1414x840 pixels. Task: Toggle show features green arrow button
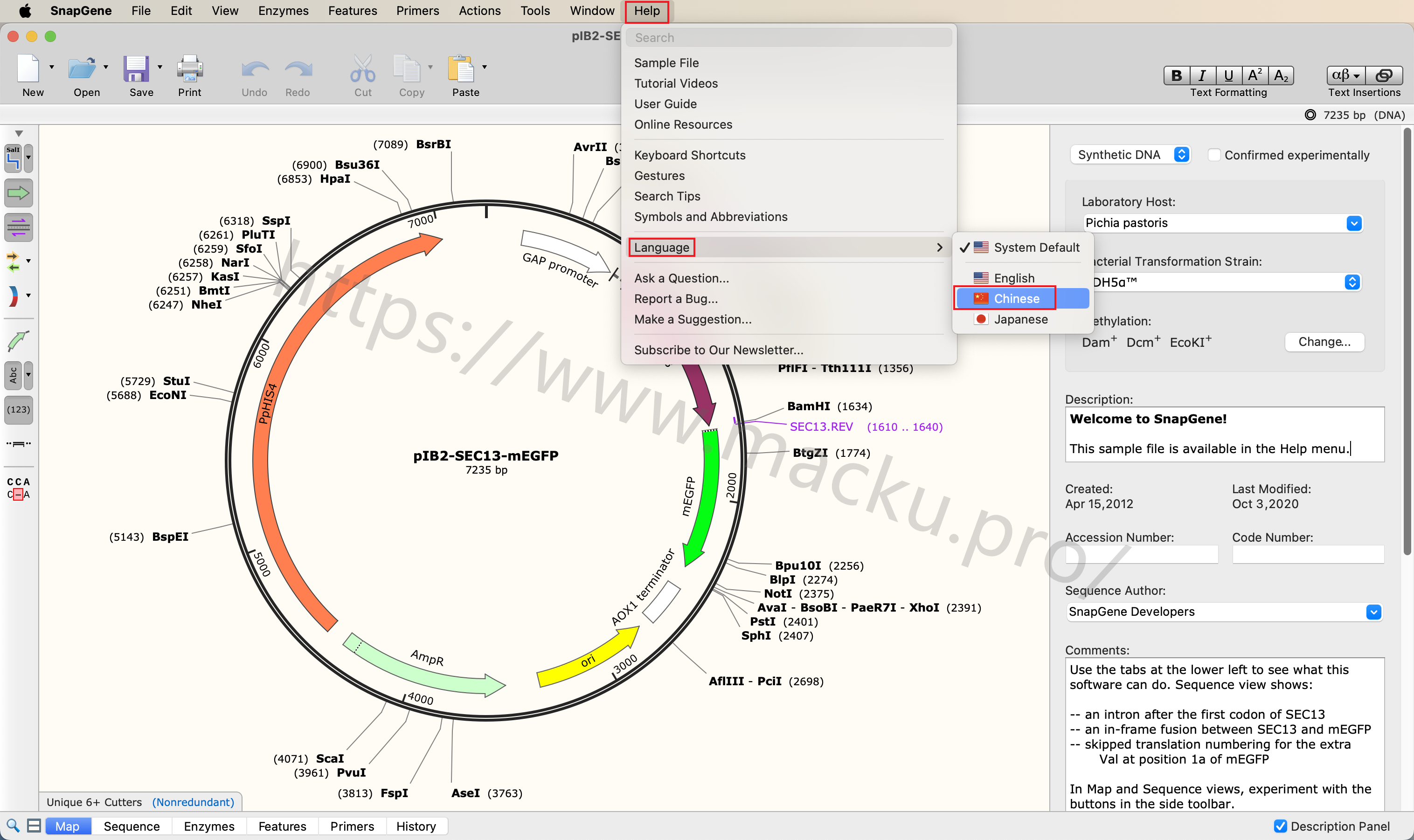click(x=18, y=193)
